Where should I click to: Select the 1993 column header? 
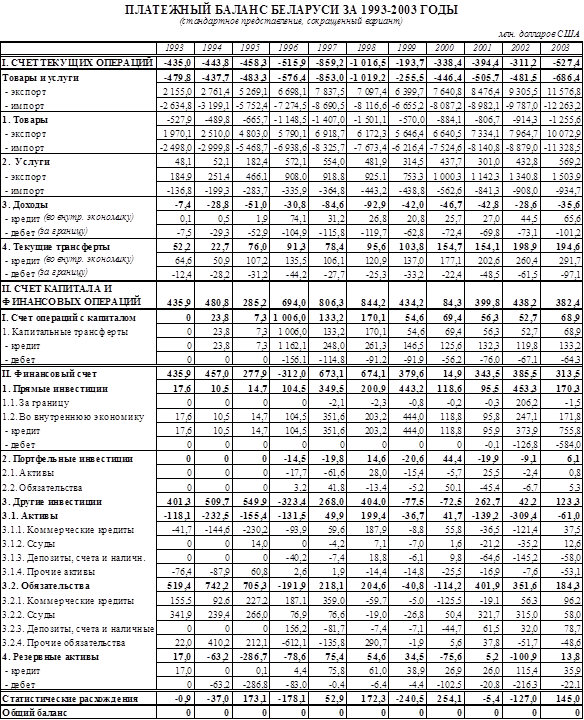pyautogui.click(x=174, y=48)
